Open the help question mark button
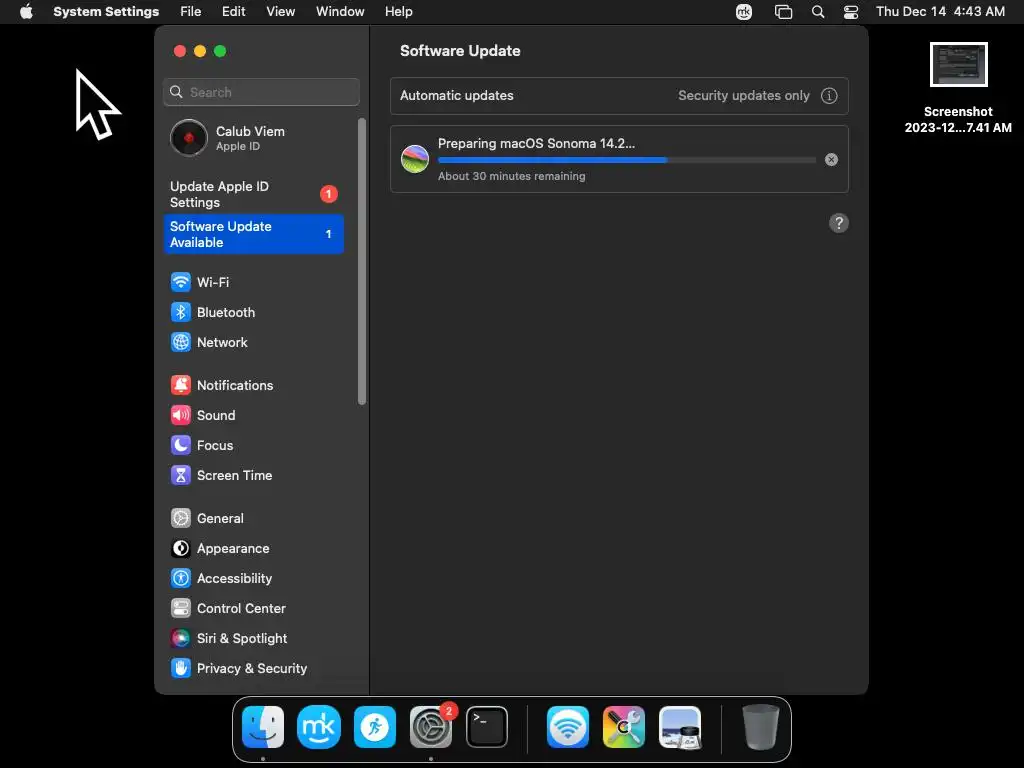The image size is (1024, 768). [839, 223]
